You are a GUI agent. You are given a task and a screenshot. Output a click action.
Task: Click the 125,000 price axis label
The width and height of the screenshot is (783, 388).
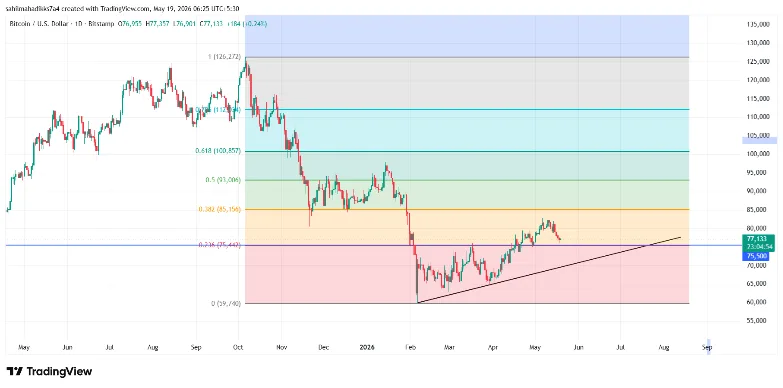click(757, 61)
